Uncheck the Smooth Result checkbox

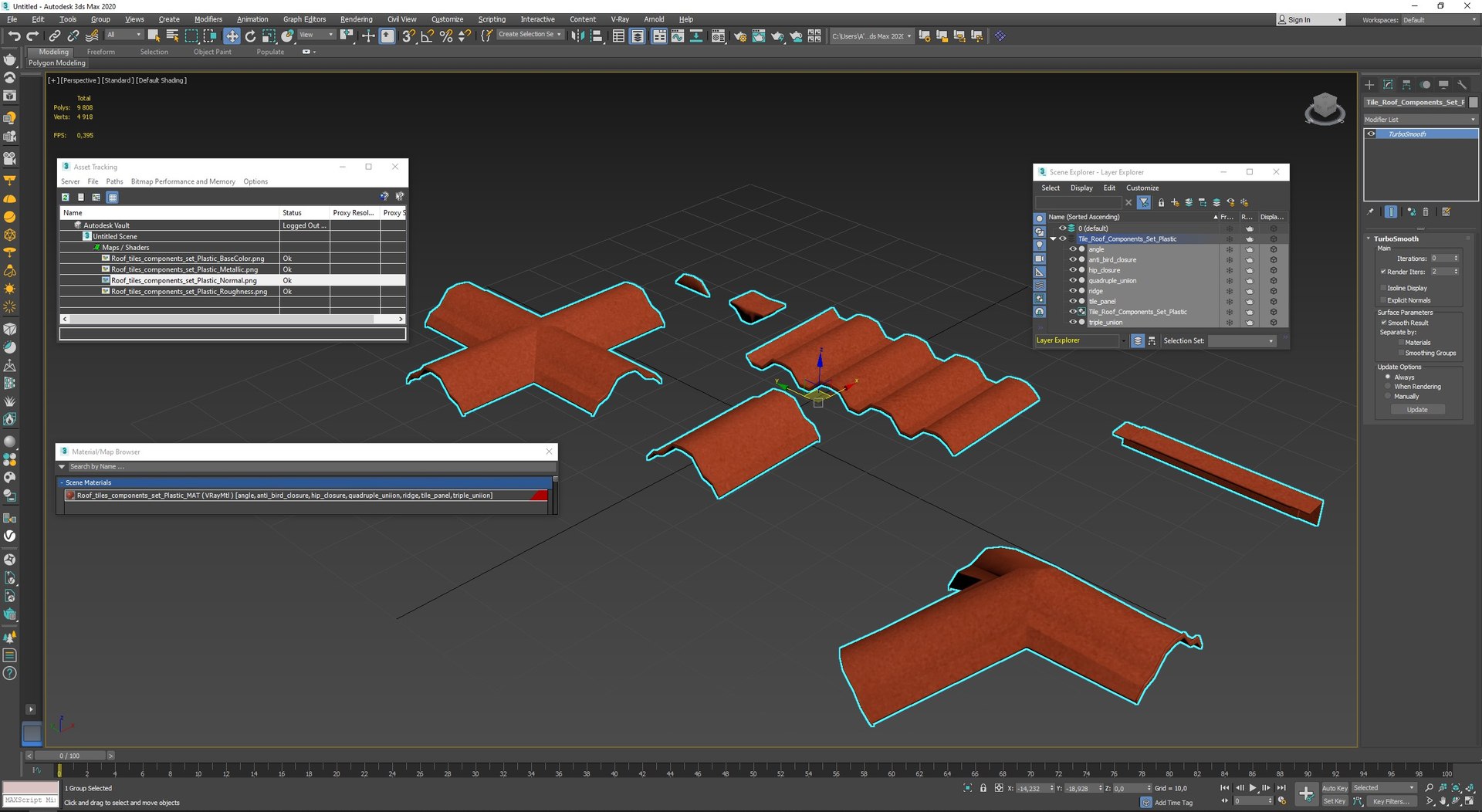[x=1383, y=323]
